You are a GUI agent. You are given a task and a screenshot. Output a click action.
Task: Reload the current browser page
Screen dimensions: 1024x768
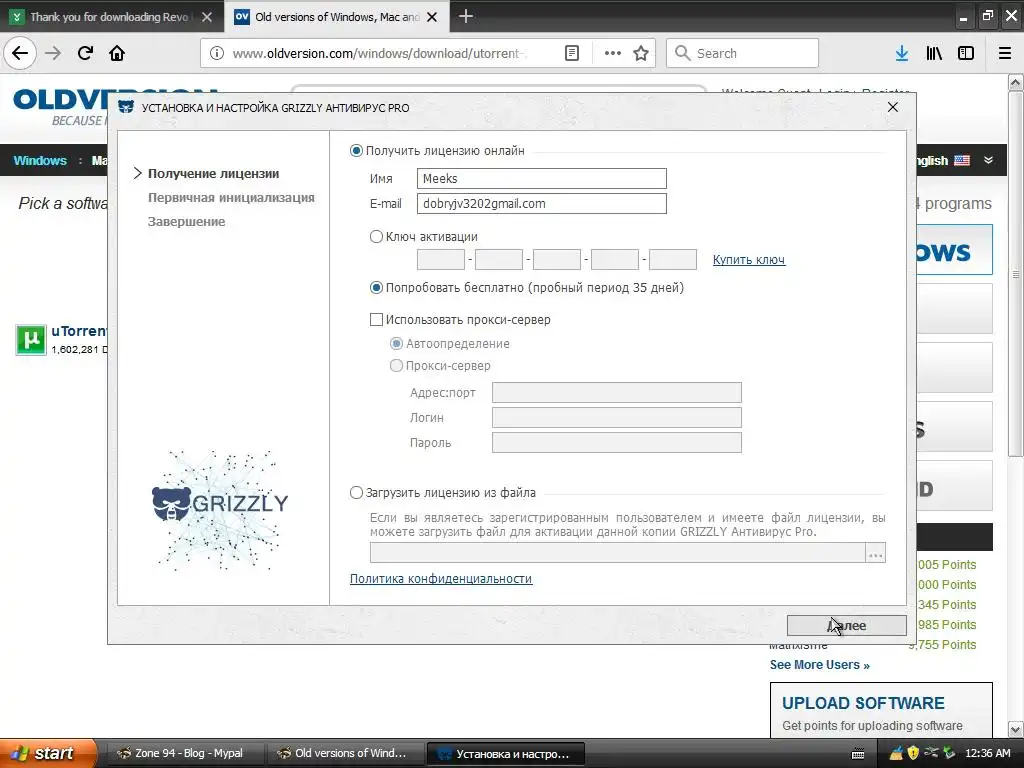point(85,53)
